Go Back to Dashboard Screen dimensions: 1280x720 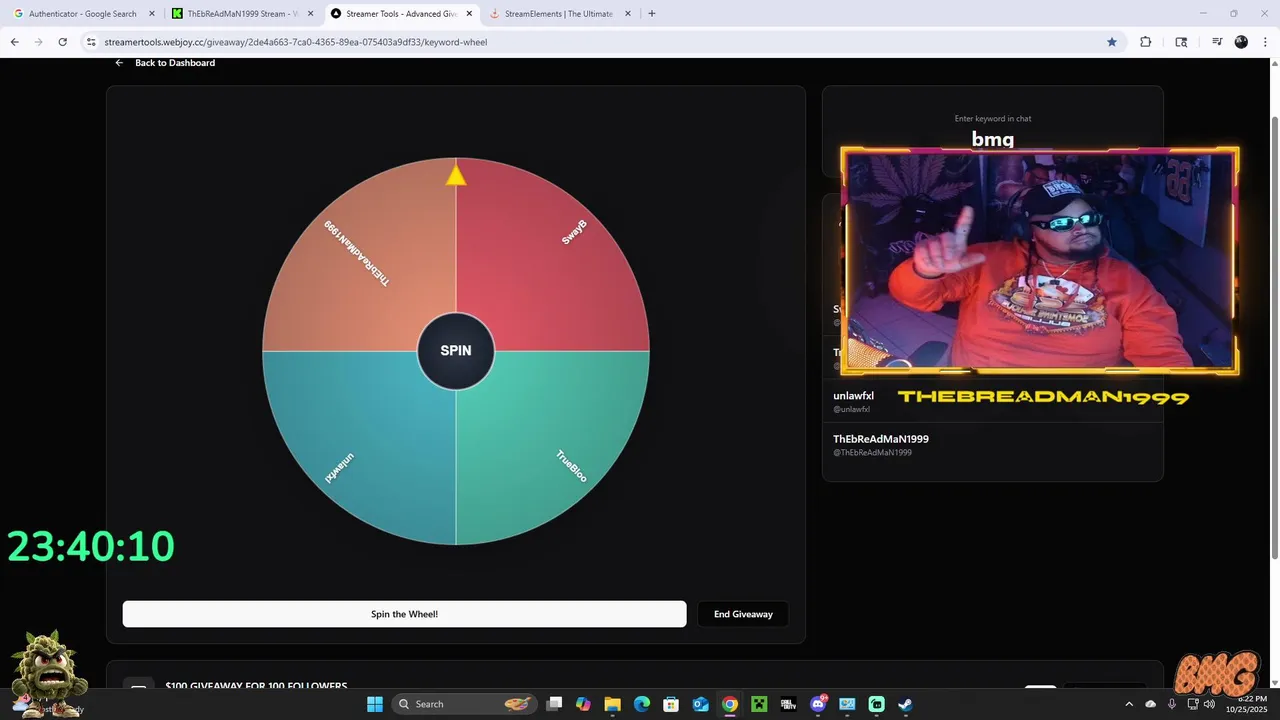click(x=165, y=63)
